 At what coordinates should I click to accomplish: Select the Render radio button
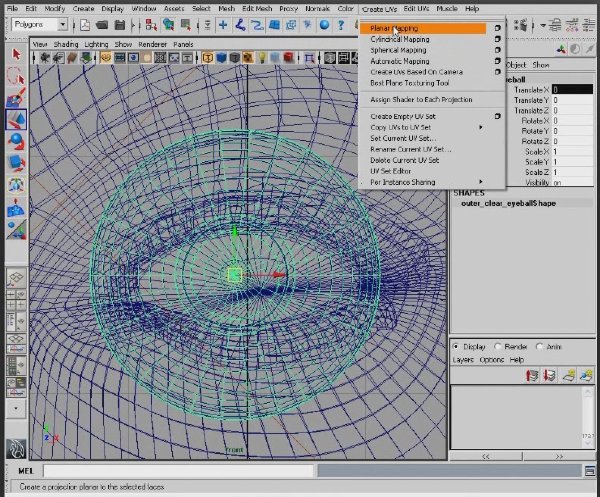(x=497, y=347)
